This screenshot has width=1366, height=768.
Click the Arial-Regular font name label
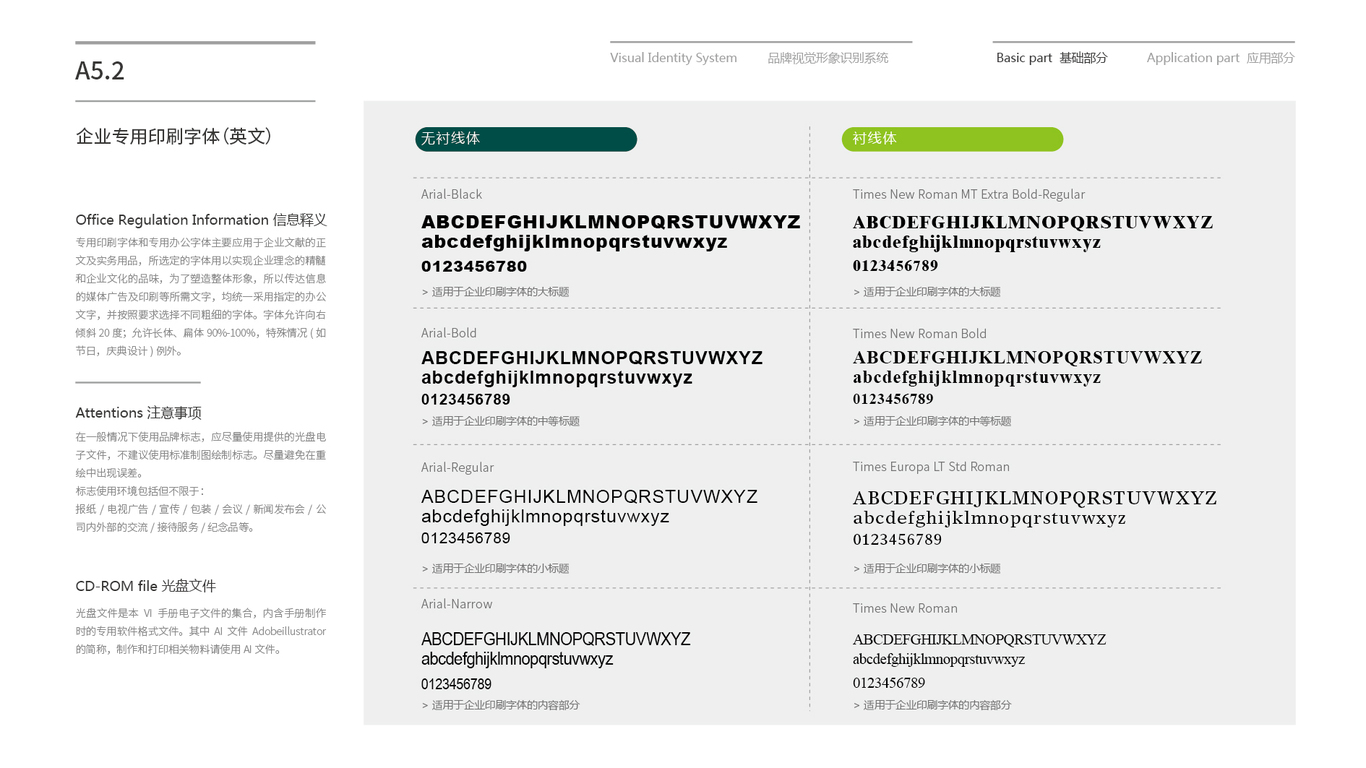pos(457,467)
